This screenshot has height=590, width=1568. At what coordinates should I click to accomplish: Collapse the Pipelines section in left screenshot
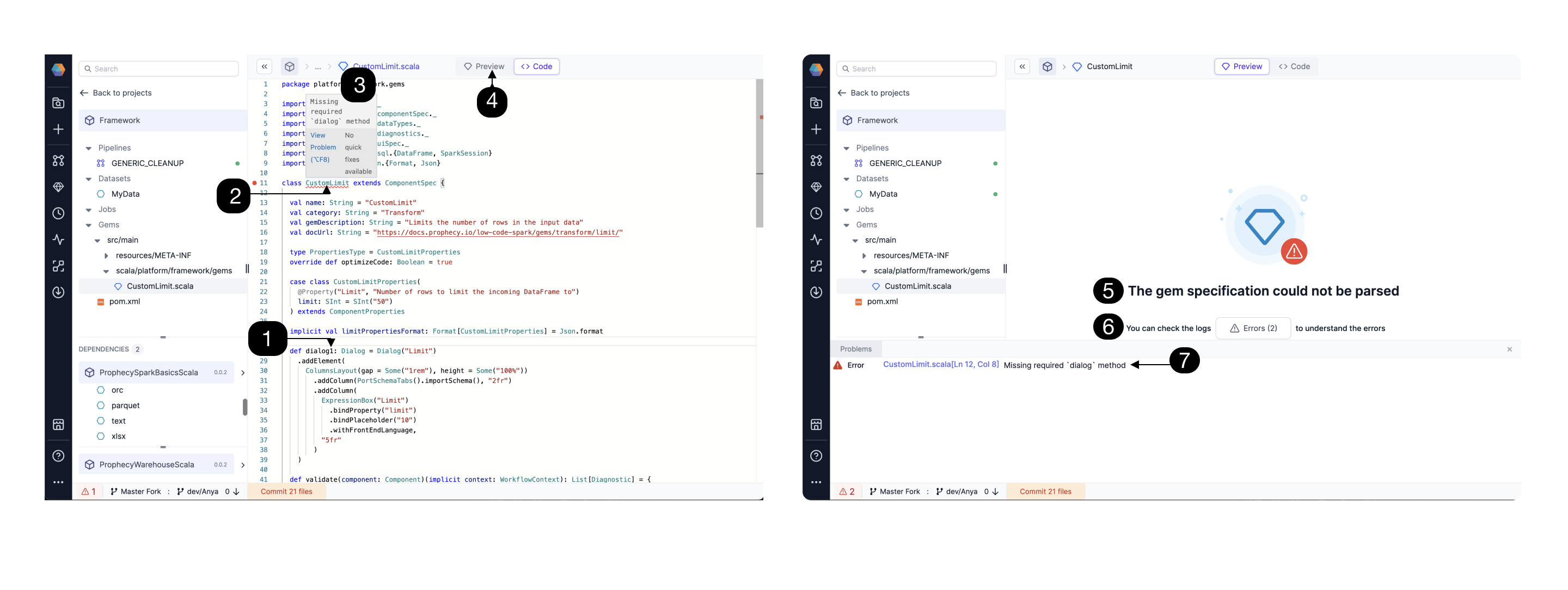[x=89, y=148]
